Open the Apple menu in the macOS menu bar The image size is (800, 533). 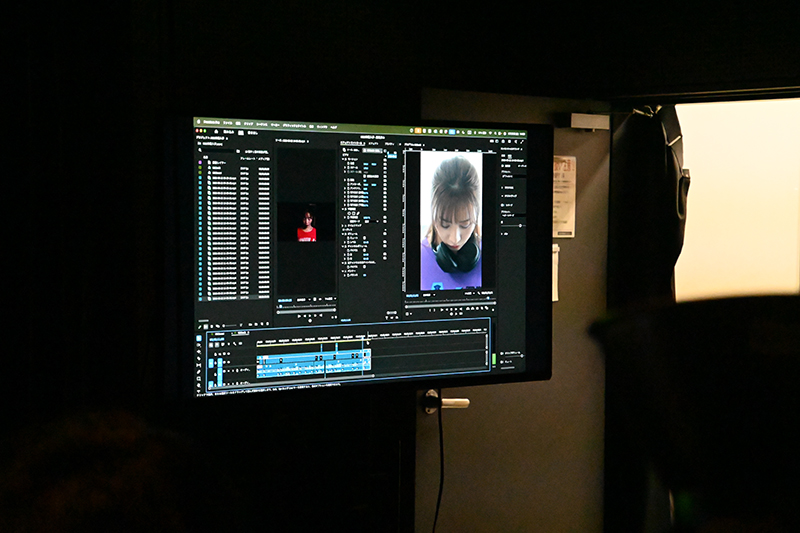198,123
